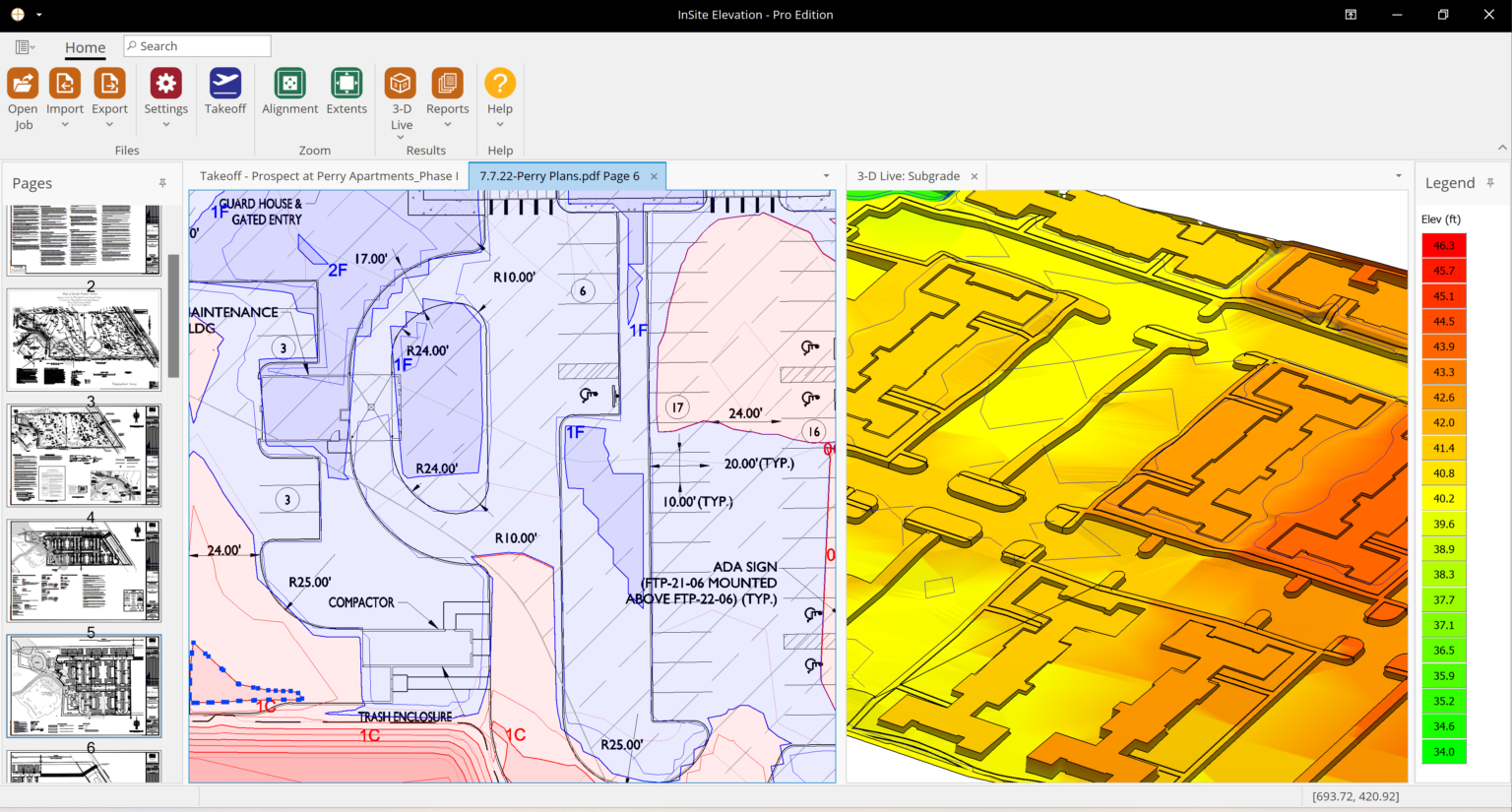Viewport: 1512px width, 812px height.
Task: Collapse the ribbon with the chevron
Action: click(1501, 148)
